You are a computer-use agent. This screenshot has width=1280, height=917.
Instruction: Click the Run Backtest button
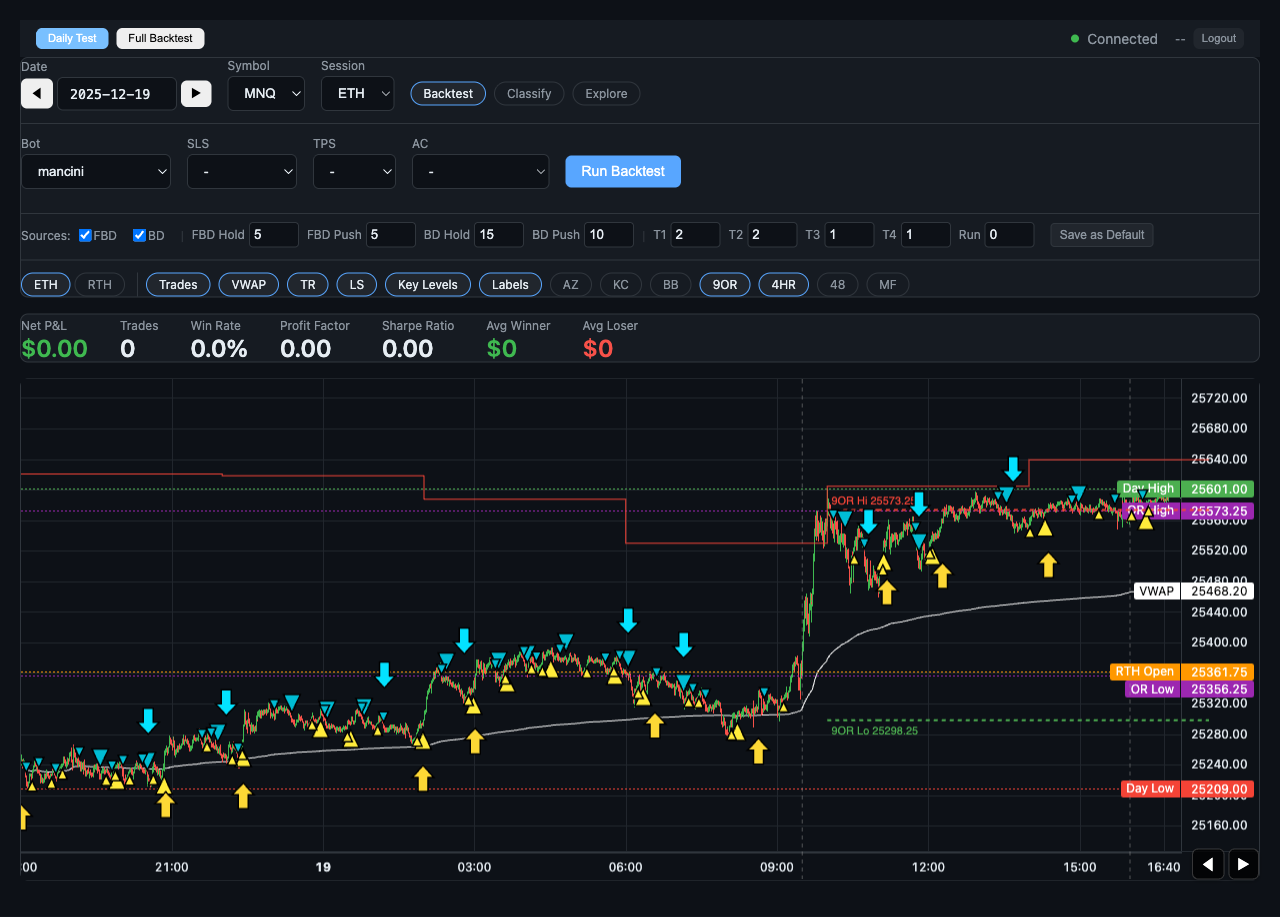[x=622, y=171]
